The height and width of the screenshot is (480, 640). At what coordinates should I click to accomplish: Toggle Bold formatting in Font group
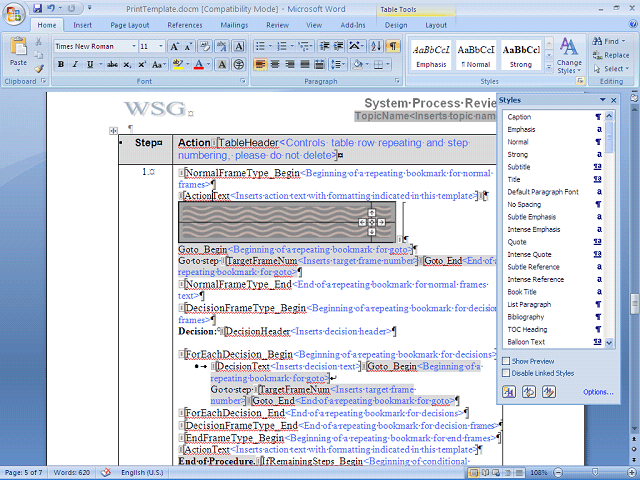point(61,65)
